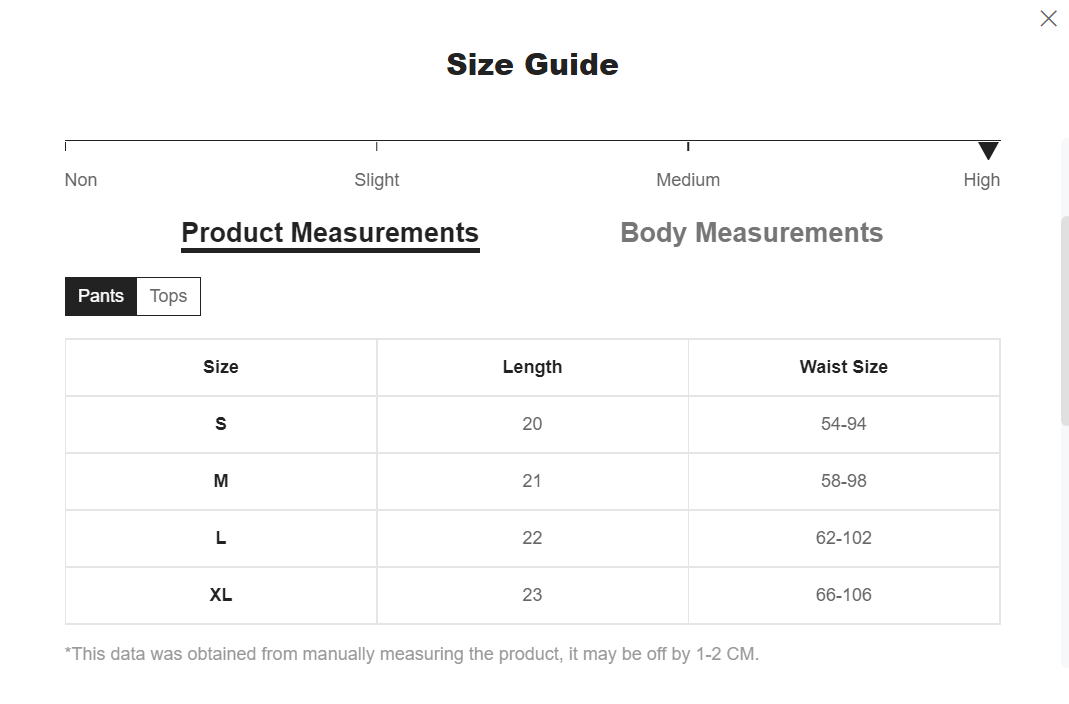1069x704 pixels.
Task: Click the dialog's vertical scrollbar
Action: [x=1064, y=320]
